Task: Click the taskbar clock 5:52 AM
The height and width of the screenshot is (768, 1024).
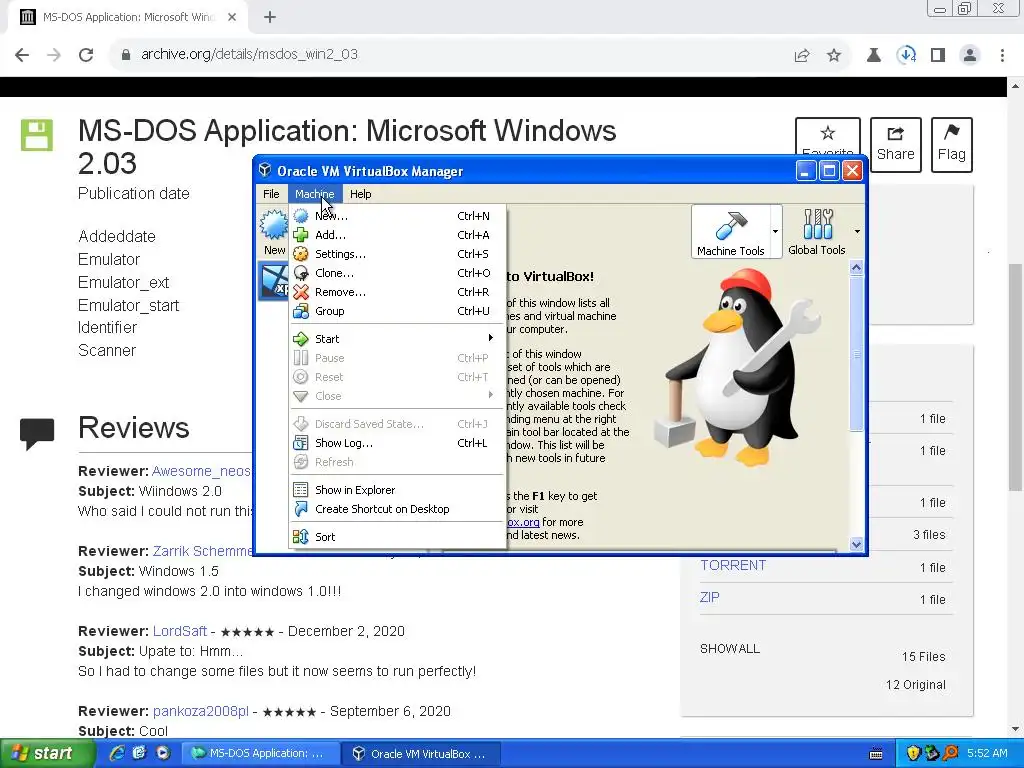Action: [x=987, y=753]
